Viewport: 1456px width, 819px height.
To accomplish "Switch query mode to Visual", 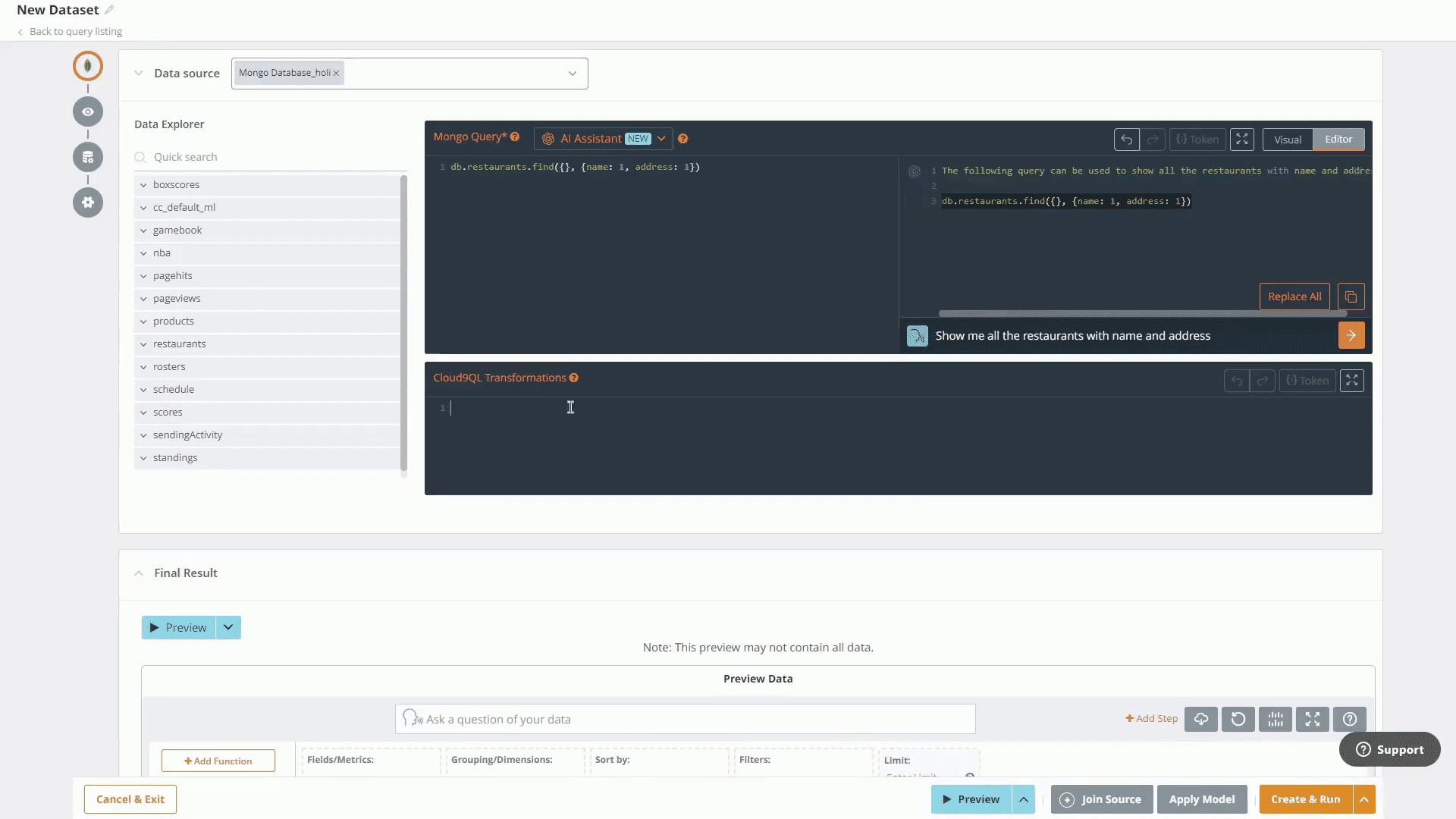I will pyautogui.click(x=1287, y=140).
